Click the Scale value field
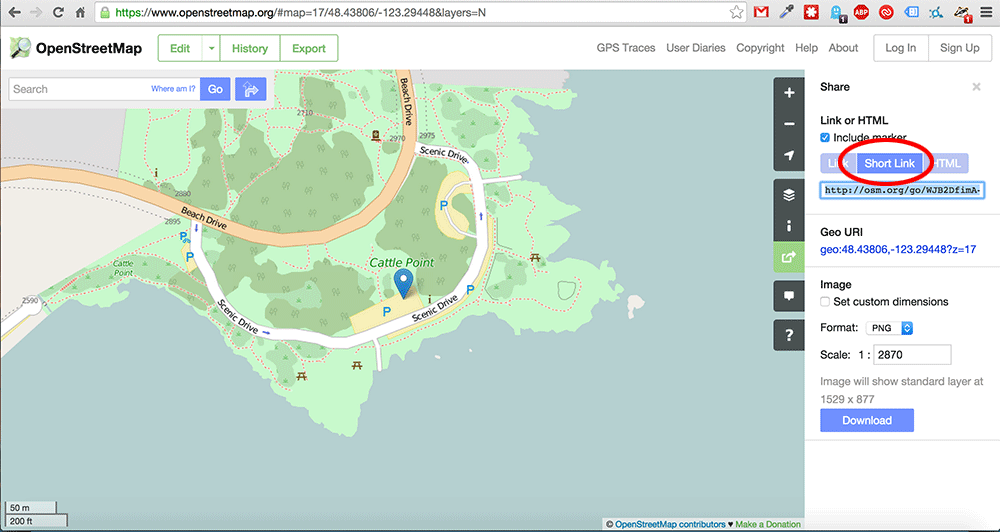Viewport: 1000px width, 532px height. point(912,355)
